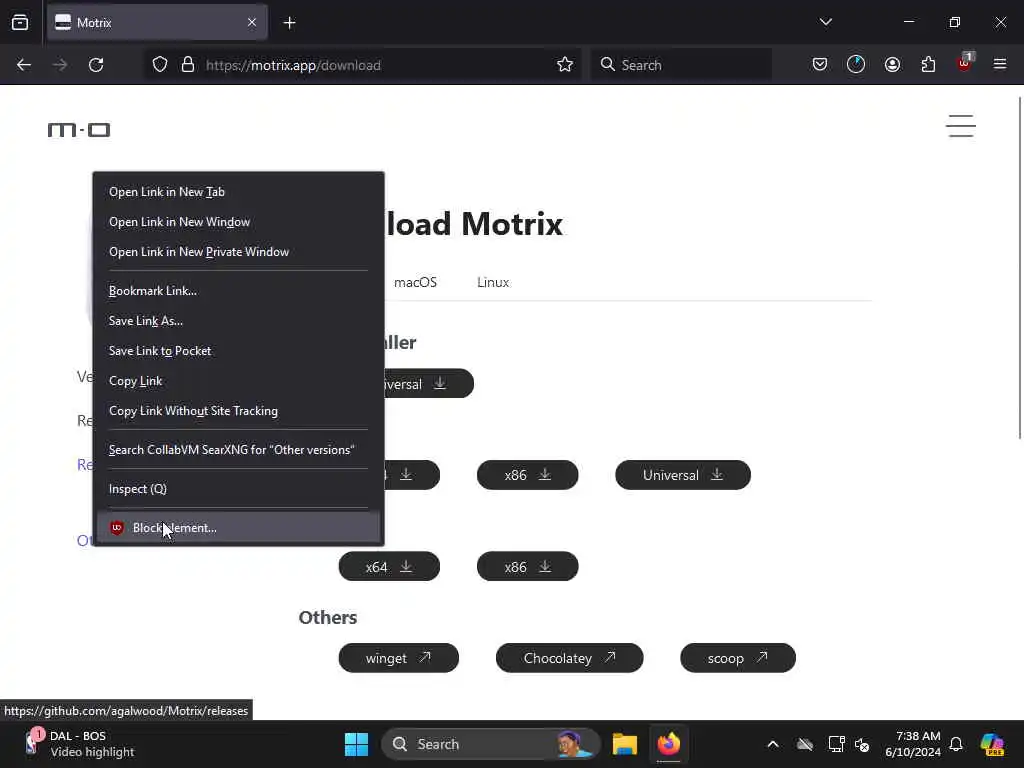This screenshot has width=1024, height=768.
Task: Click the site padlock security icon
Action: tap(188, 65)
